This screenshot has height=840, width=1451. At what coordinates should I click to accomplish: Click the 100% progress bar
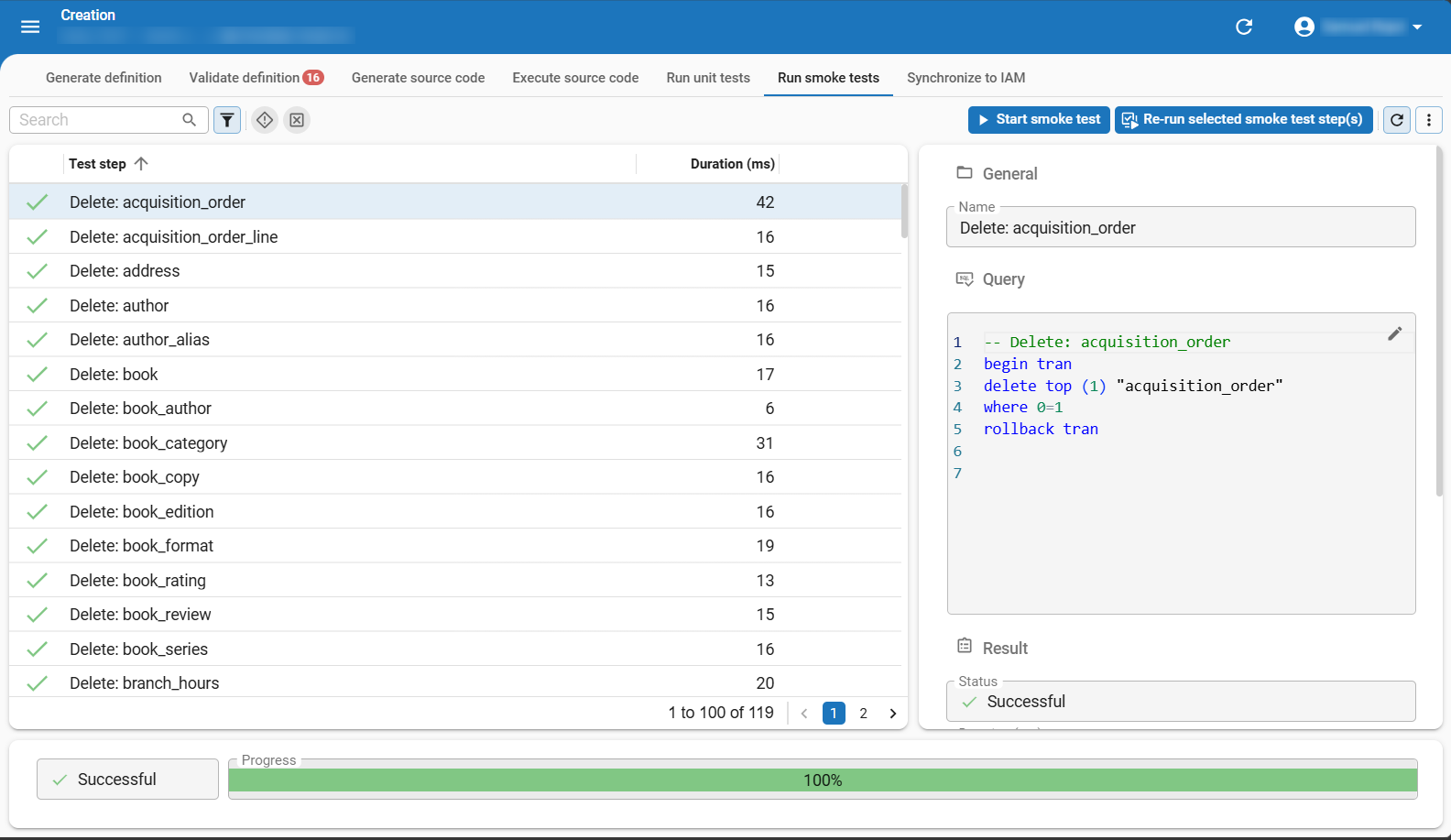[823, 780]
